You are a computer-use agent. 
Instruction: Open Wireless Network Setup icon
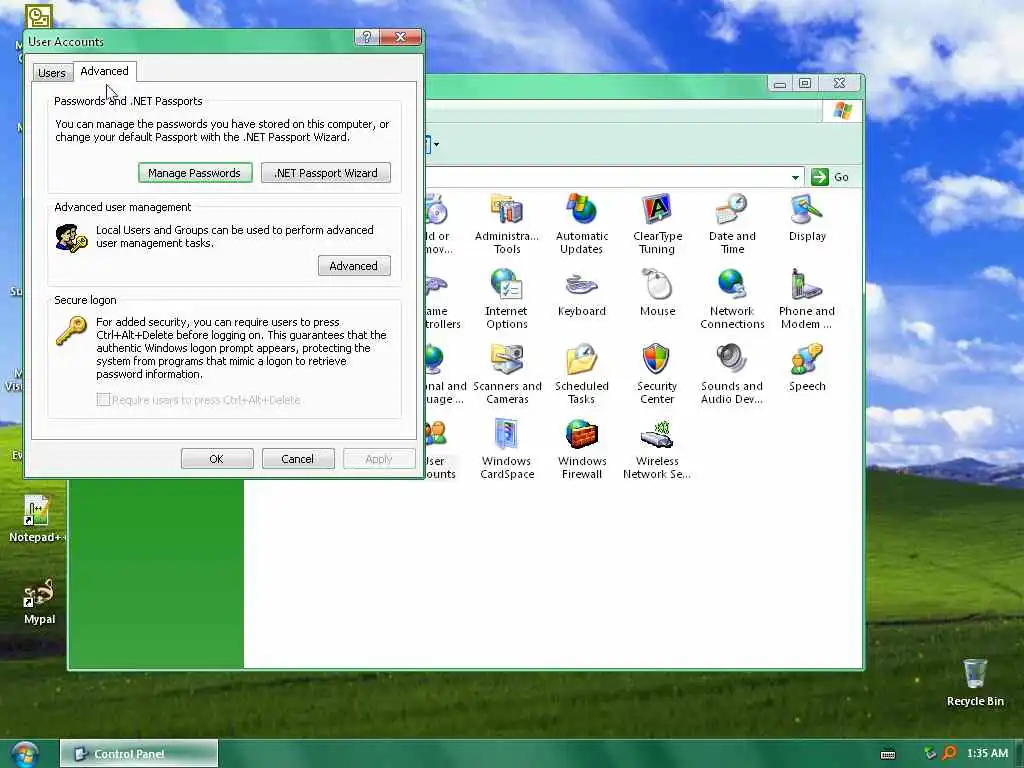pos(657,449)
